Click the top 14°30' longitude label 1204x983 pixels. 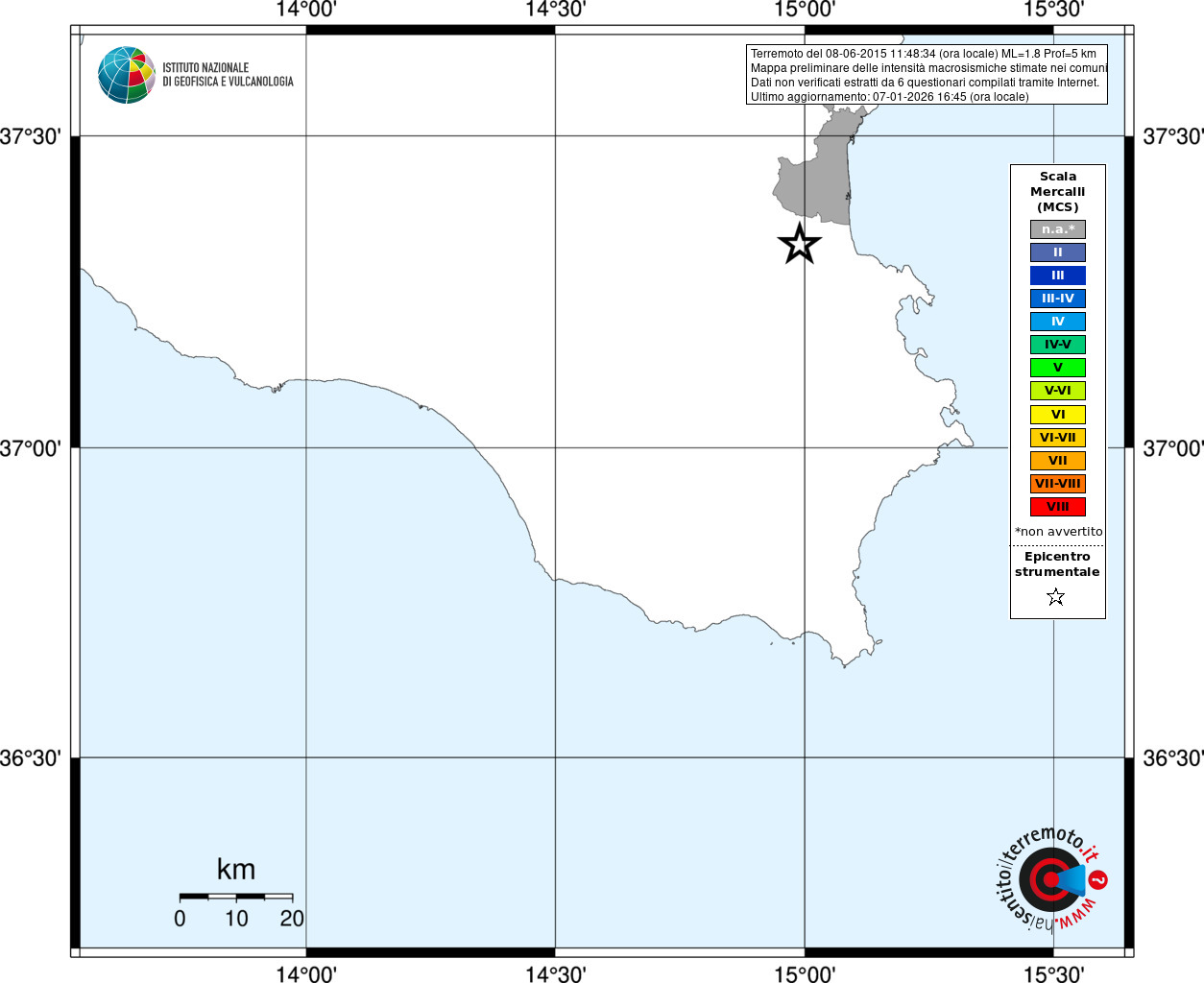556,10
